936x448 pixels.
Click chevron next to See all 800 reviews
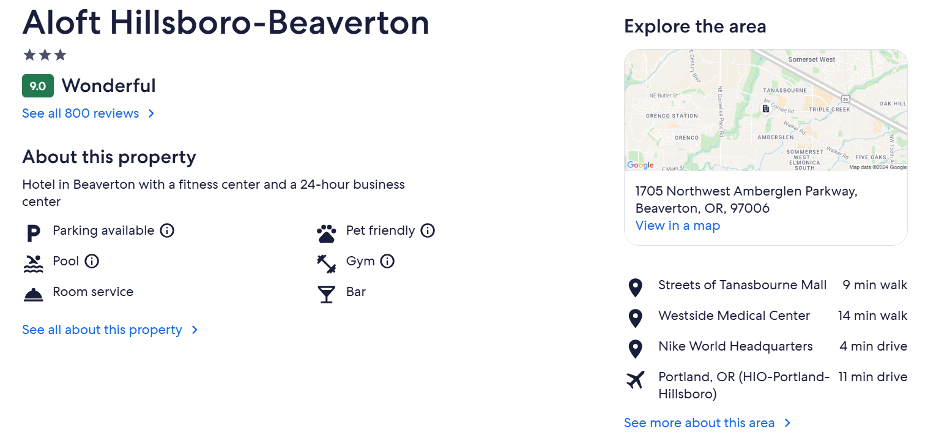[x=151, y=113]
